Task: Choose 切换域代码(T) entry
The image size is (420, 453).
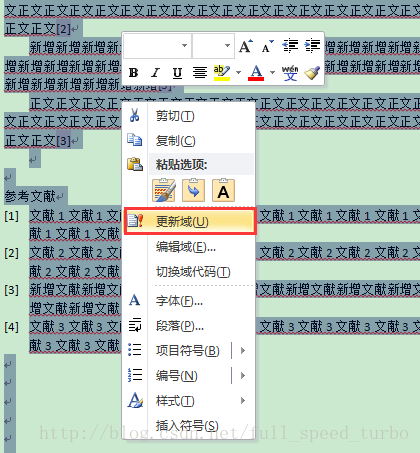Action: point(193,272)
